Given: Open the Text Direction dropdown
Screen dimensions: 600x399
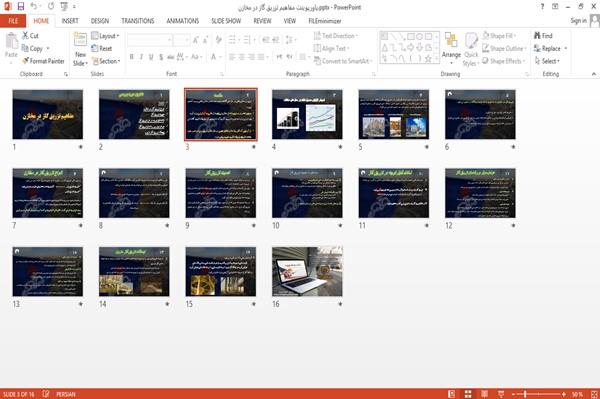Looking at the screenshot, I should 336,36.
